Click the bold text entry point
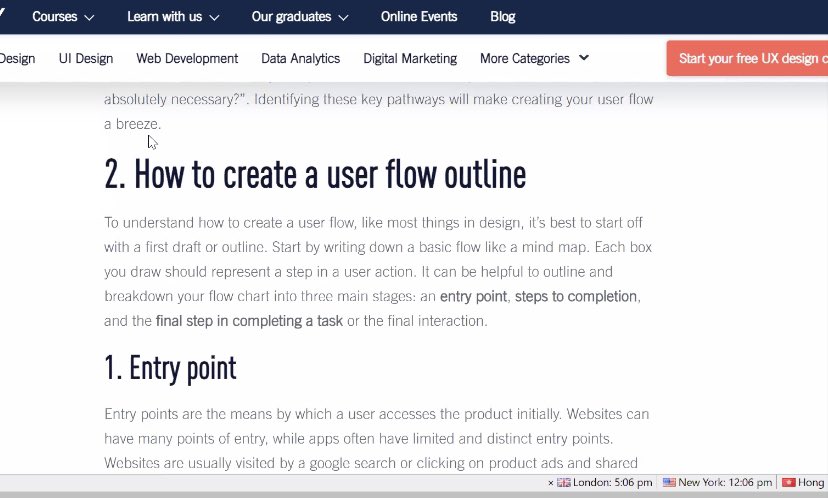 click(473, 296)
